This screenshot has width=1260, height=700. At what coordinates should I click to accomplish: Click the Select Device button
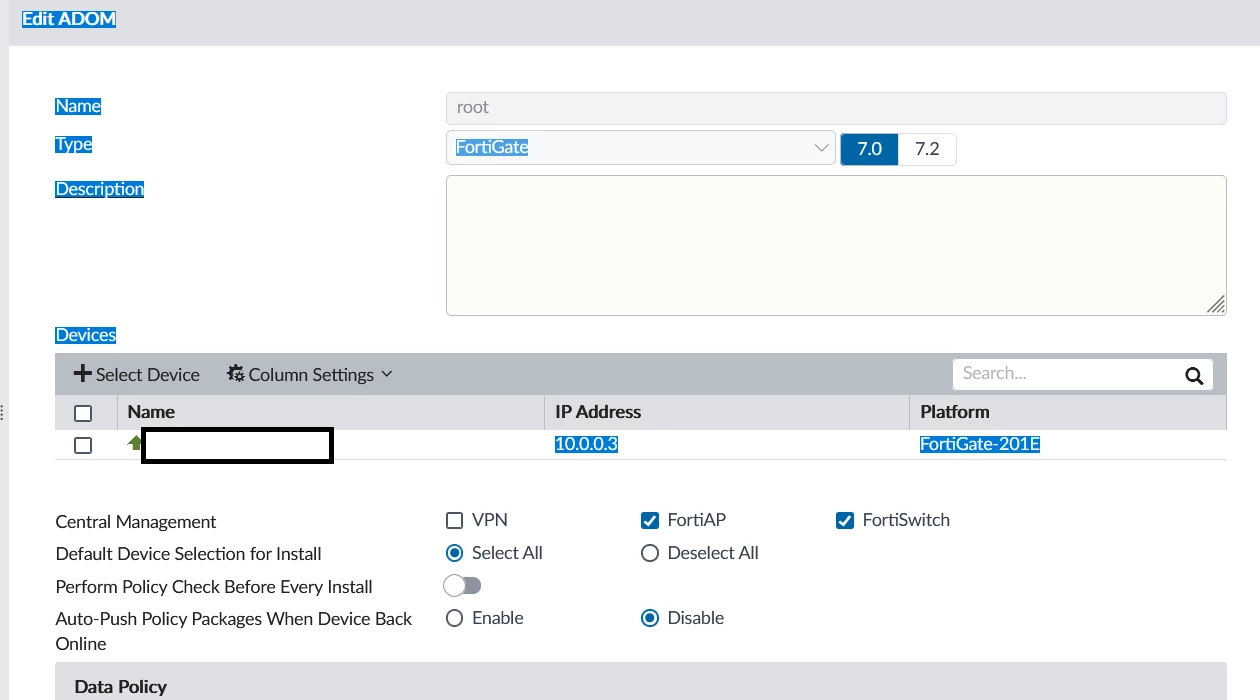137,374
